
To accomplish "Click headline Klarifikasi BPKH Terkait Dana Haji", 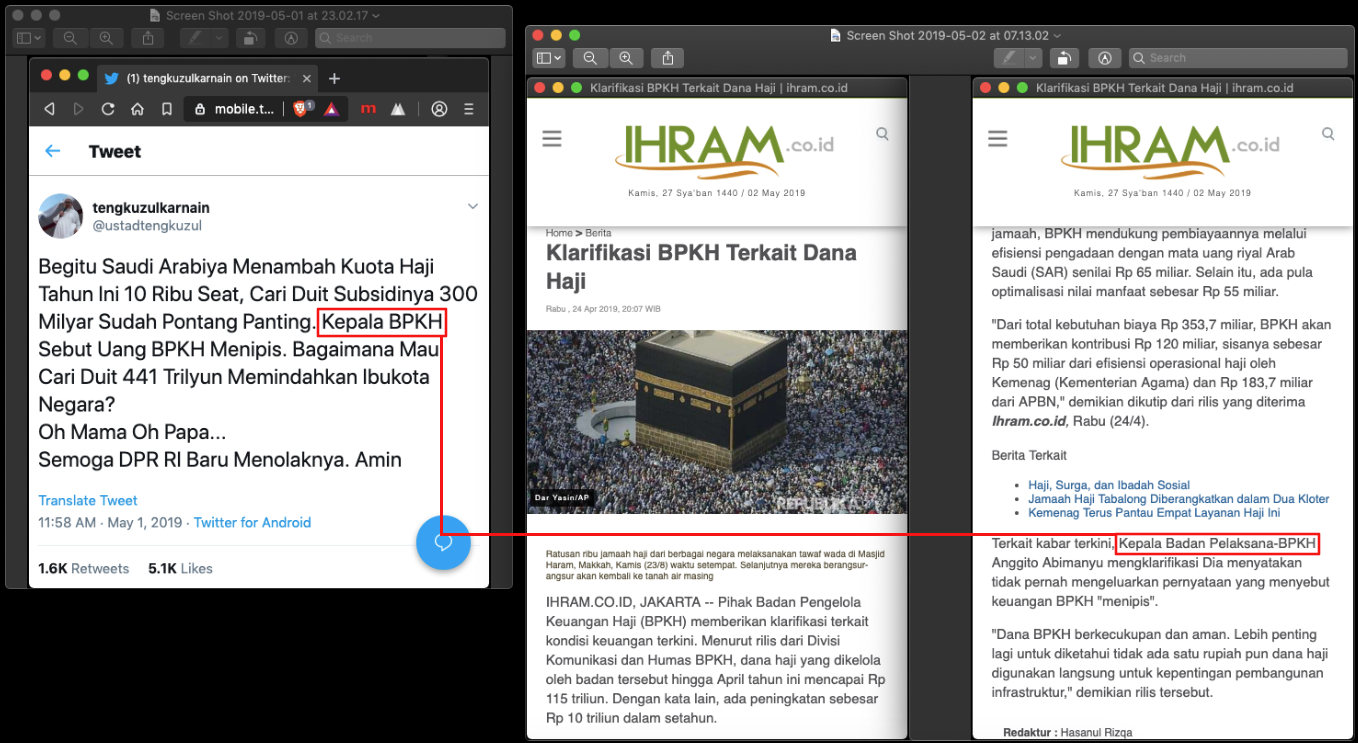I will (701, 266).
